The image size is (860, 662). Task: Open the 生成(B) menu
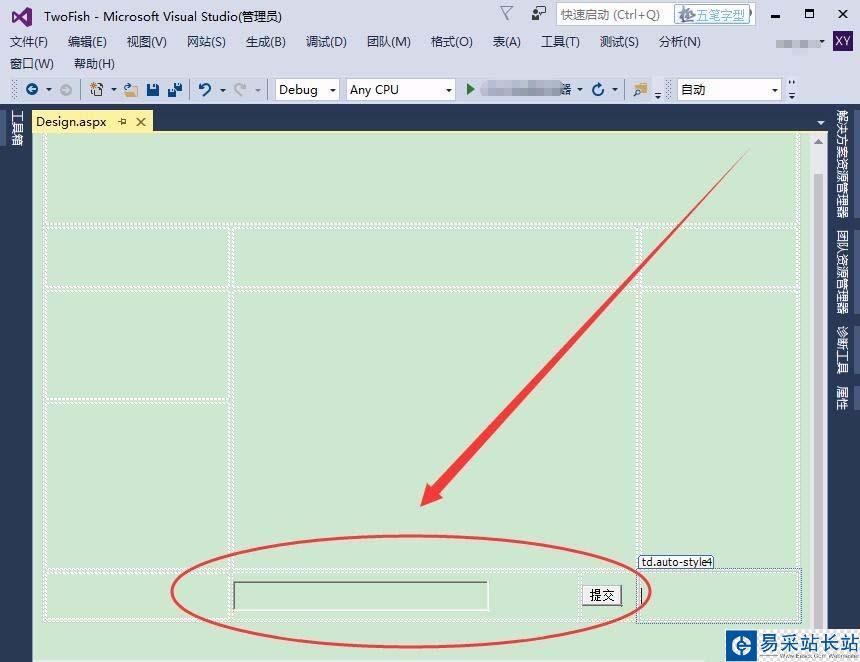click(x=265, y=42)
